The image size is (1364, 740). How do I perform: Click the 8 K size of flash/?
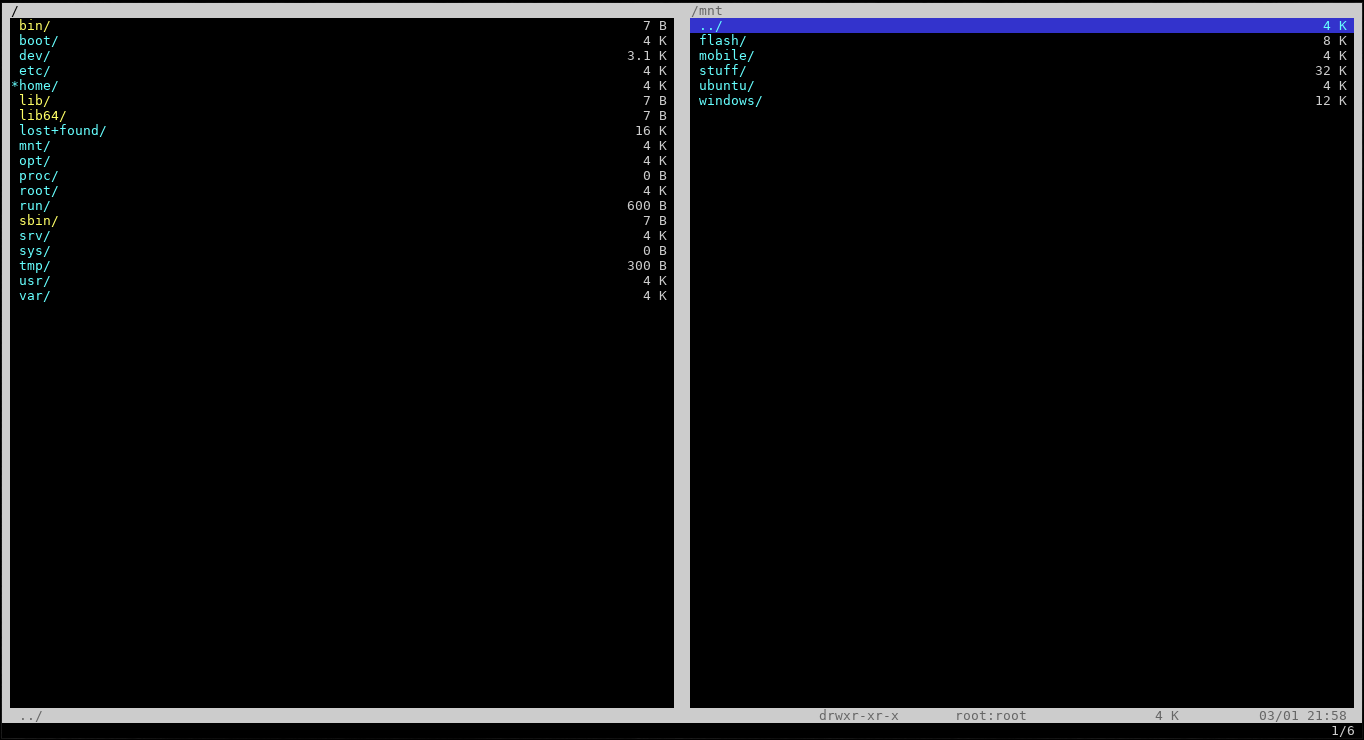pyautogui.click(x=1335, y=41)
